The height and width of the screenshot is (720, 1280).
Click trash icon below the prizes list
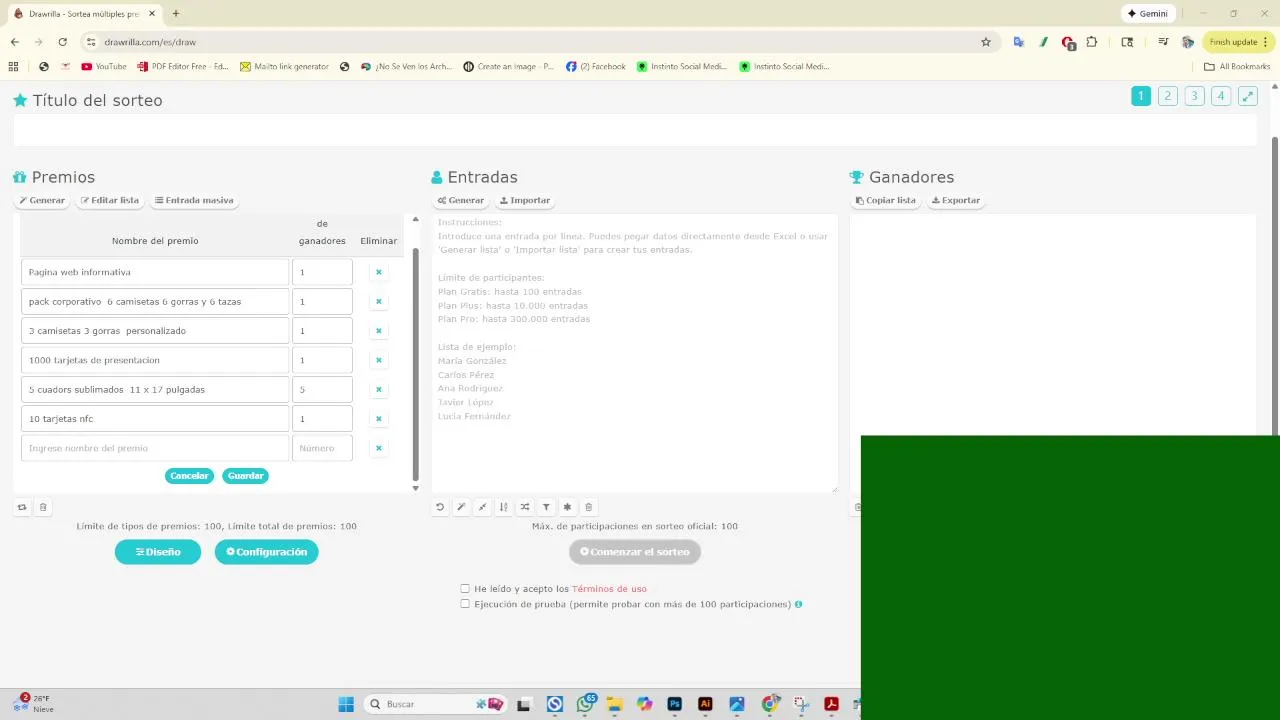click(43, 507)
